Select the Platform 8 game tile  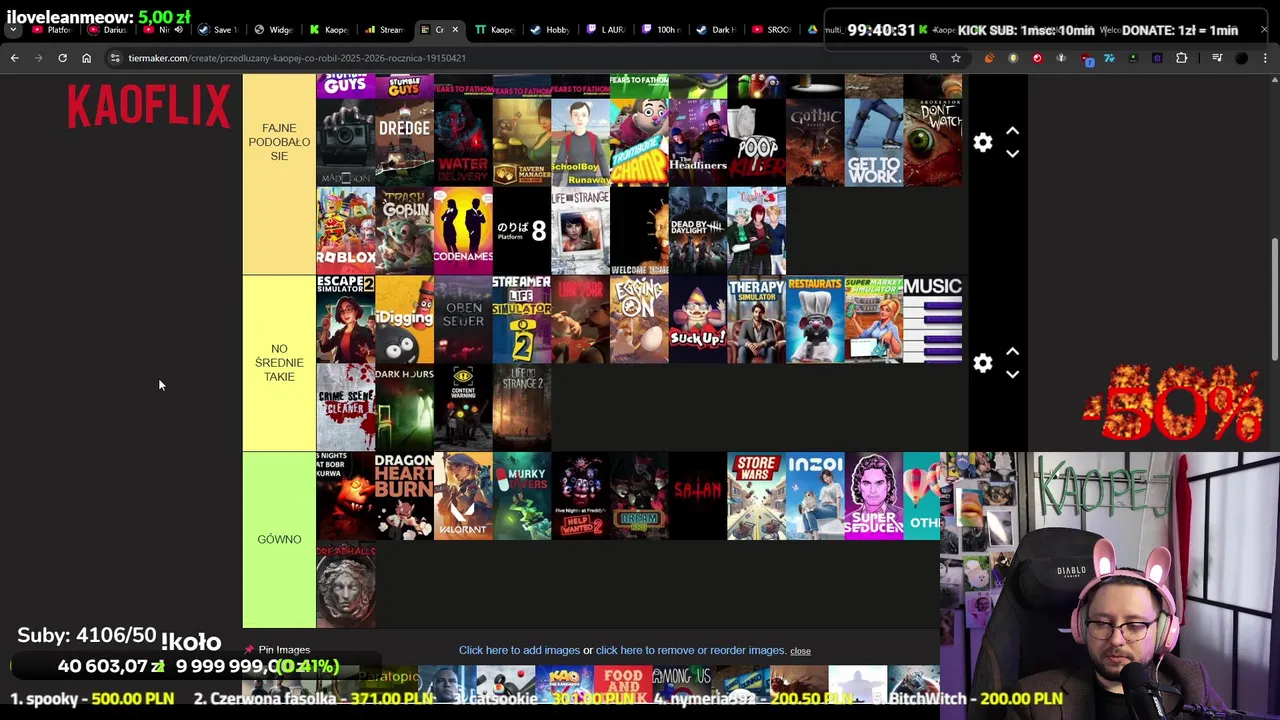pyautogui.click(x=521, y=230)
